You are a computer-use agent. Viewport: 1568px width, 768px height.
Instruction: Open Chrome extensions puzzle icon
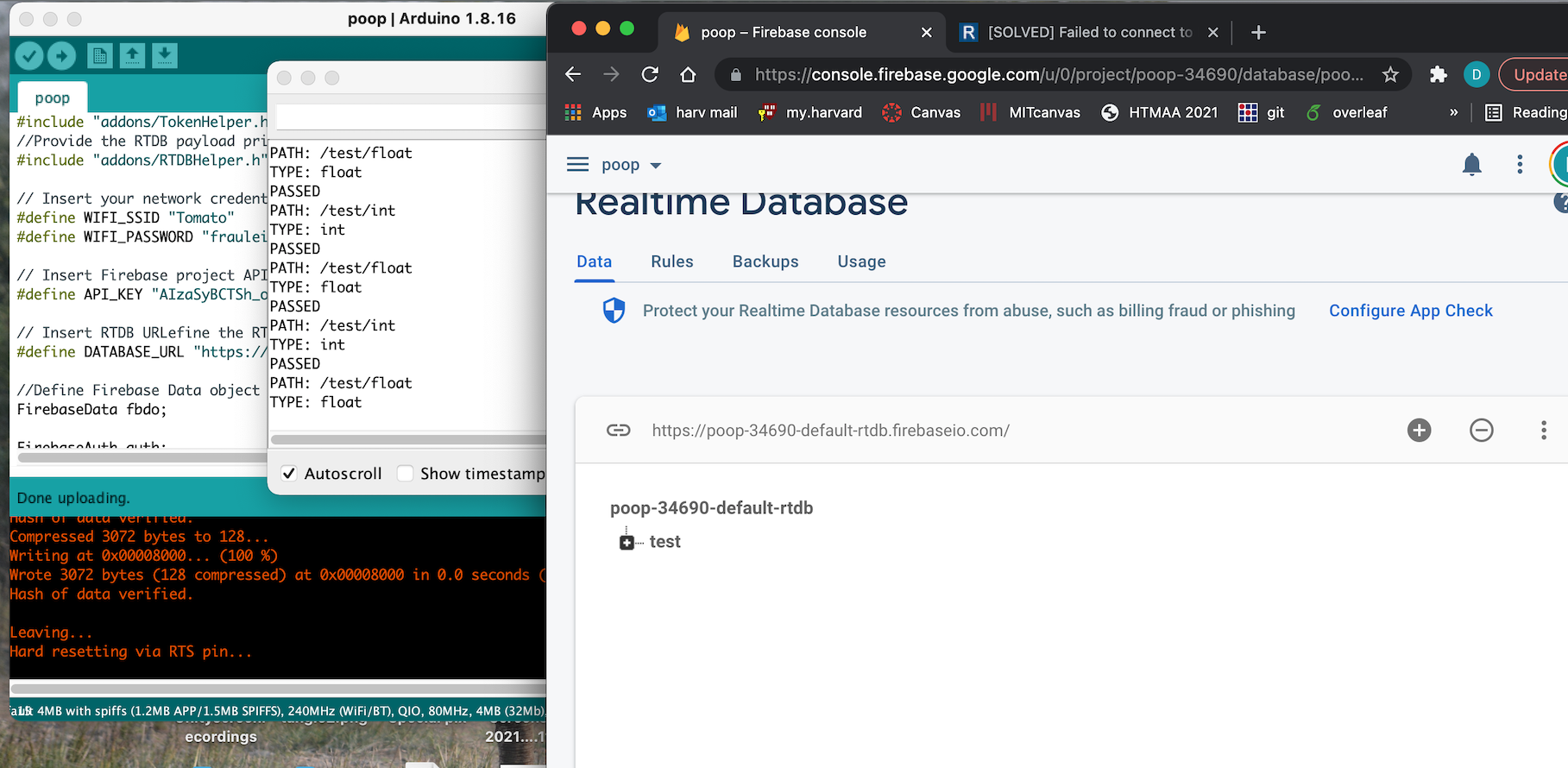[x=1438, y=74]
